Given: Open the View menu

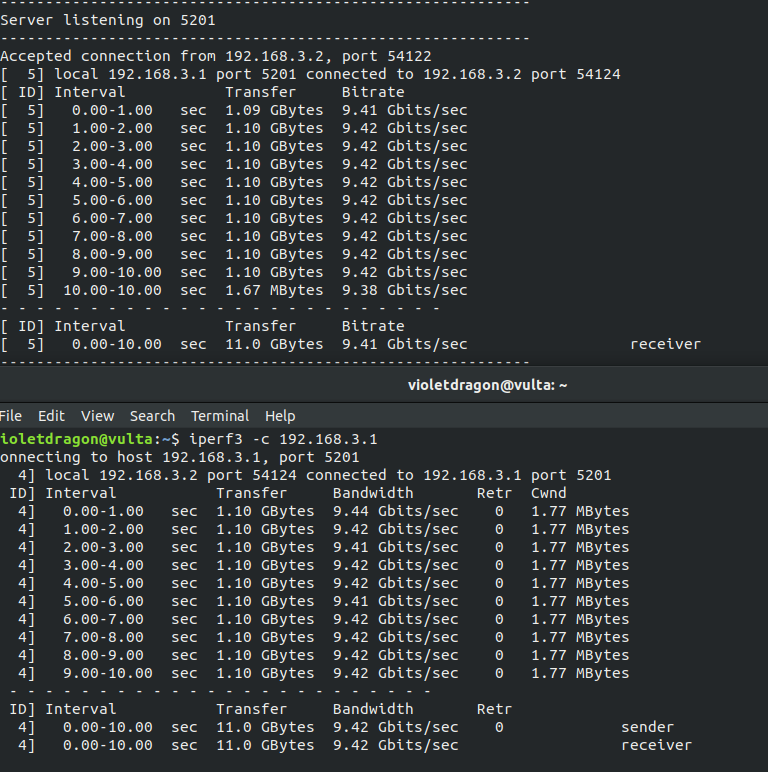Looking at the screenshot, I should coord(97,416).
